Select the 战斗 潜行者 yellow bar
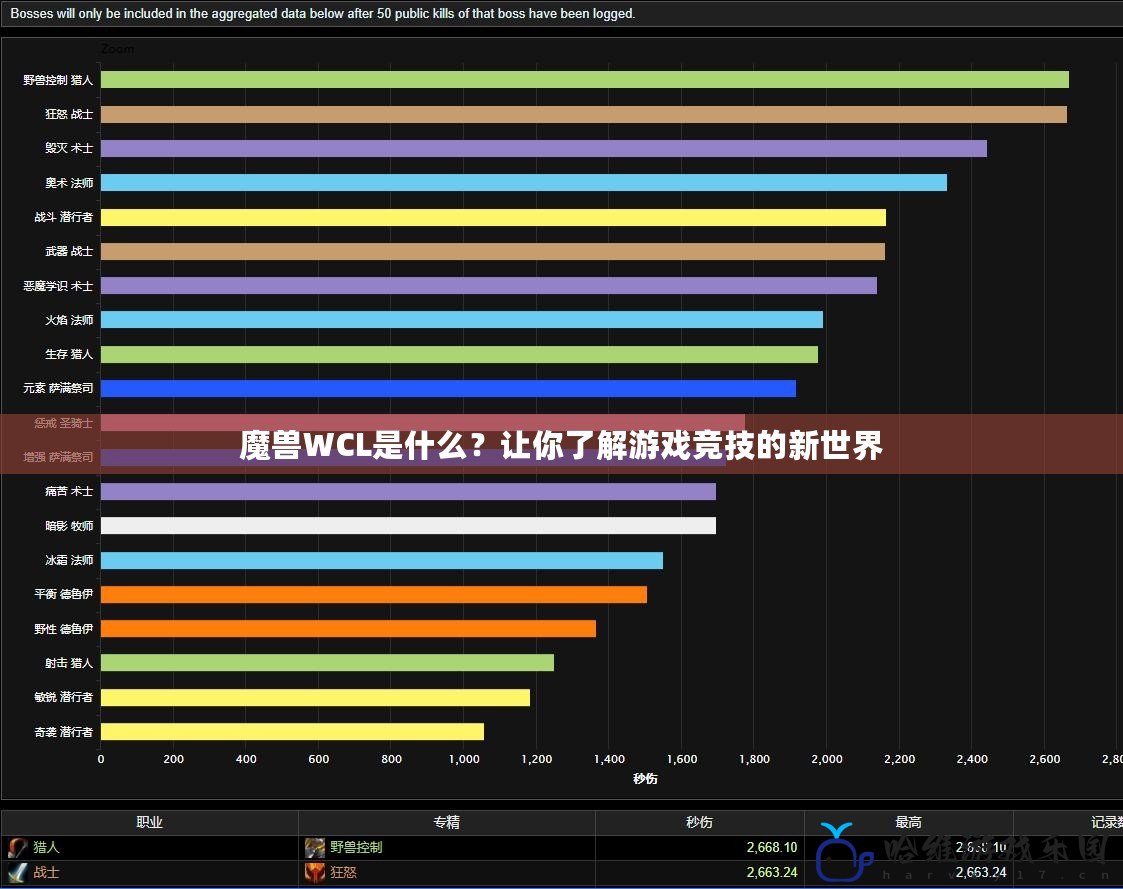 [x=493, y=217]
